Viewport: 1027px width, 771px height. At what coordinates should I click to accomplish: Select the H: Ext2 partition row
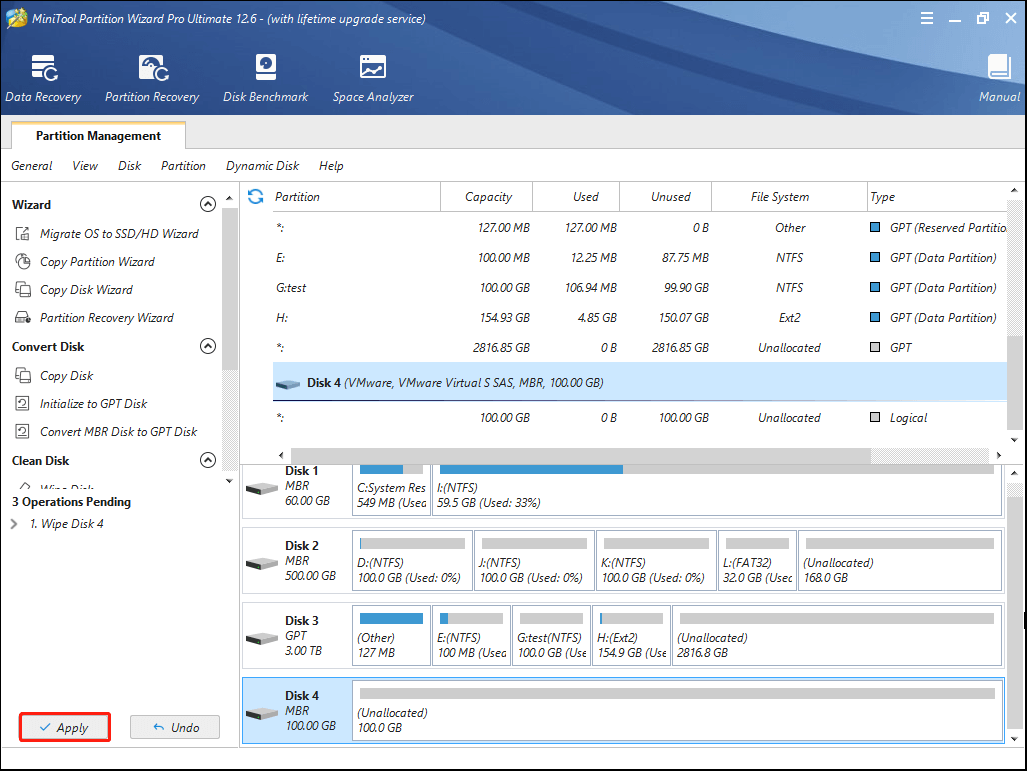coord(639,318)
